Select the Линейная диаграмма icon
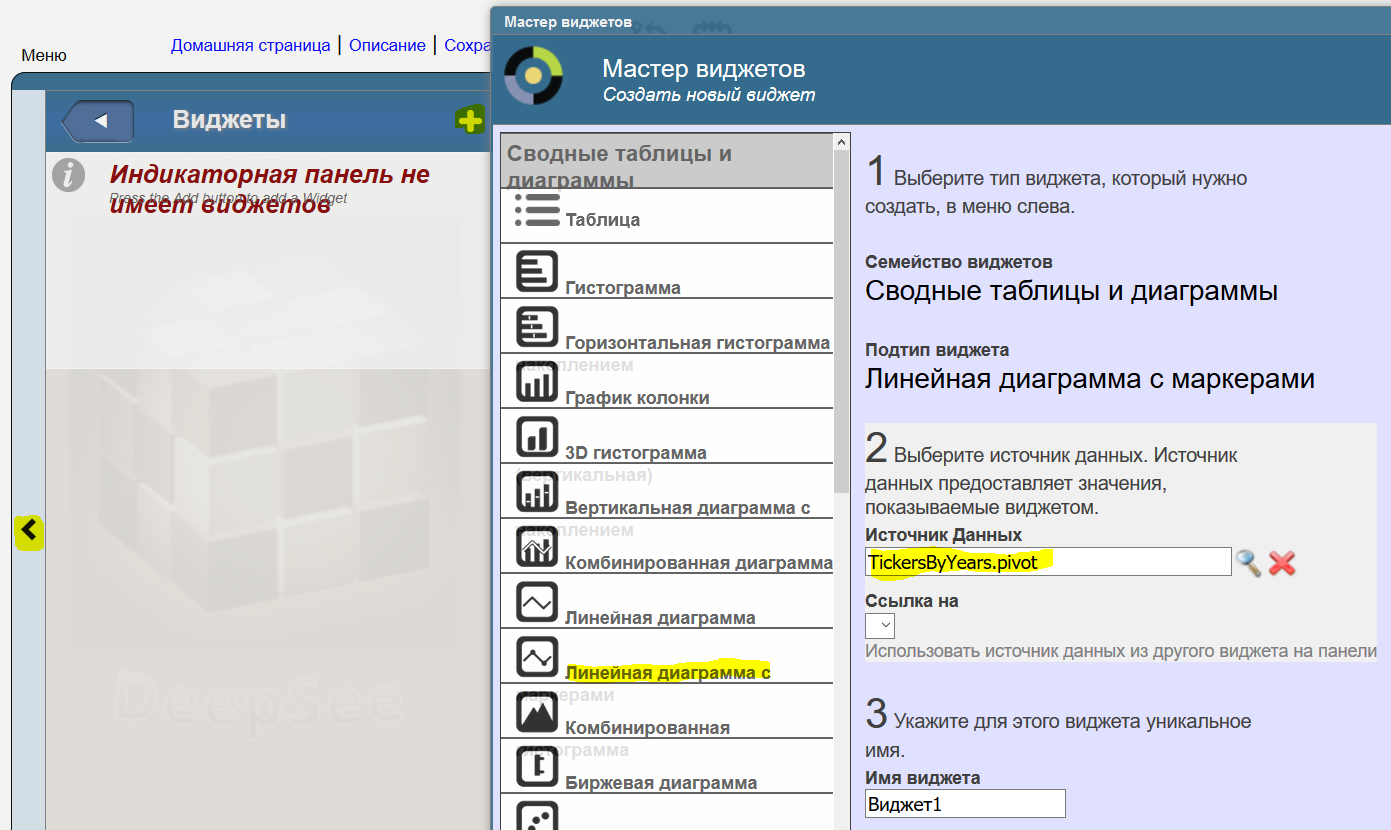This screenshot has width=1391, height=830. pyautogui.click(x=537, y=601)
